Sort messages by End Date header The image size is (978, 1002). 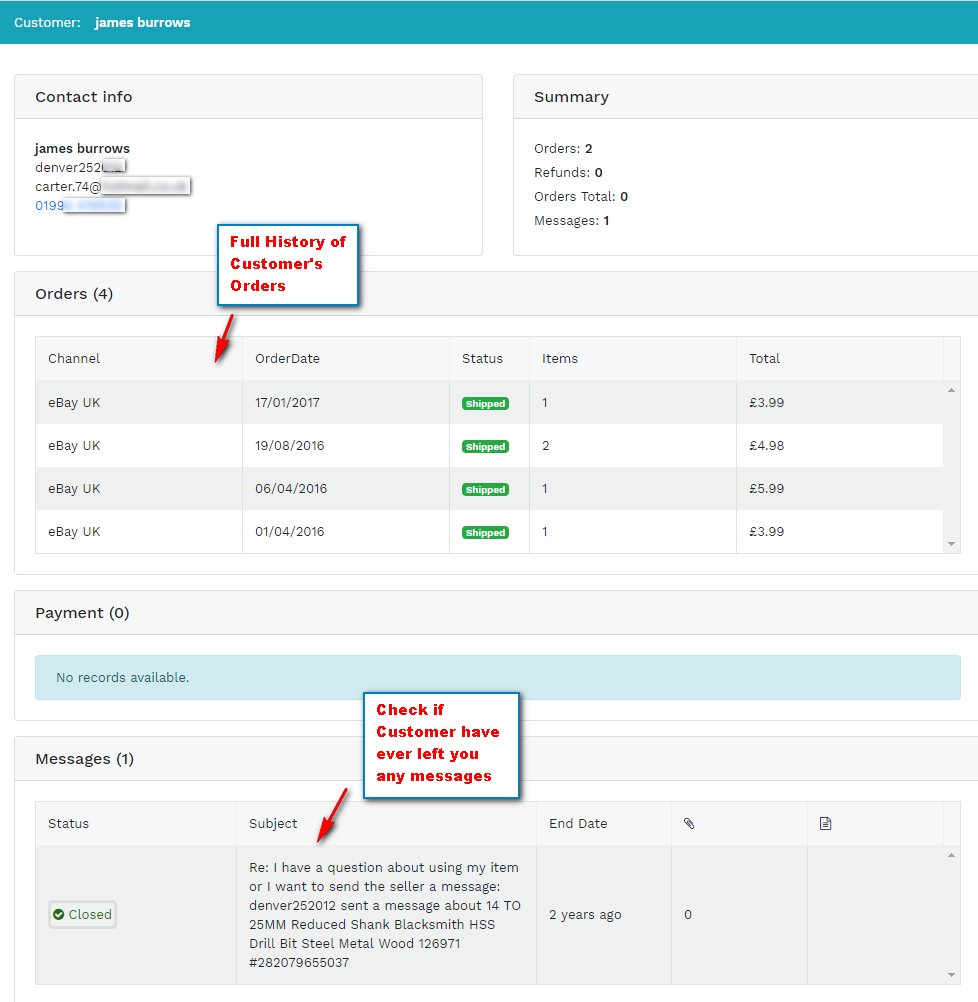coord(578,824)
